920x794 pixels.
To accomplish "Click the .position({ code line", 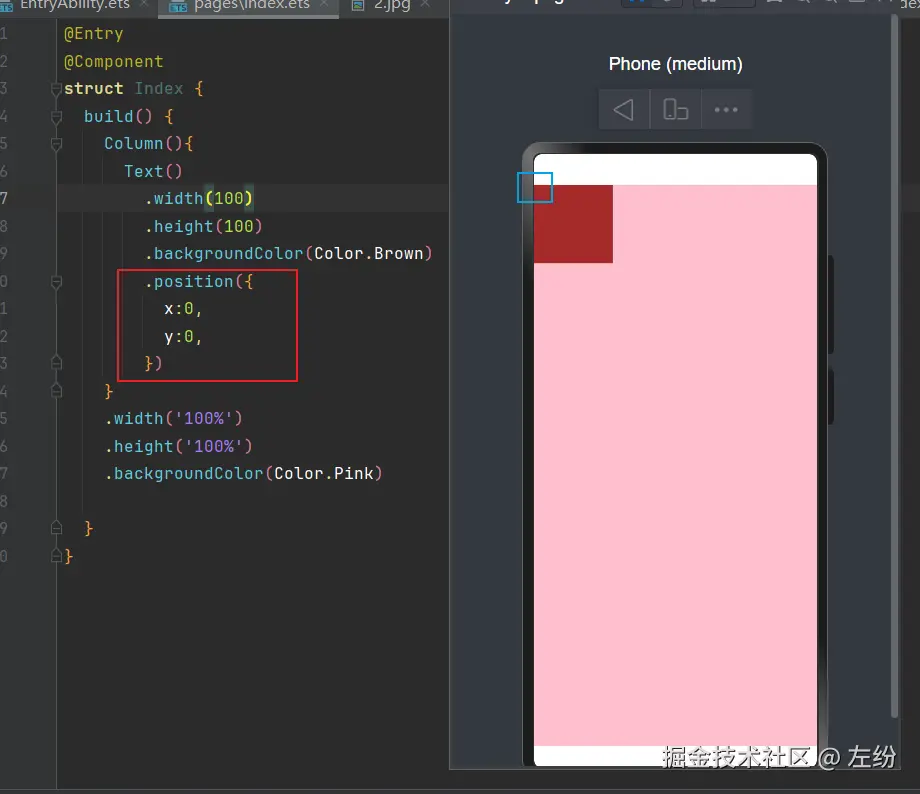I will click(199, 282).
